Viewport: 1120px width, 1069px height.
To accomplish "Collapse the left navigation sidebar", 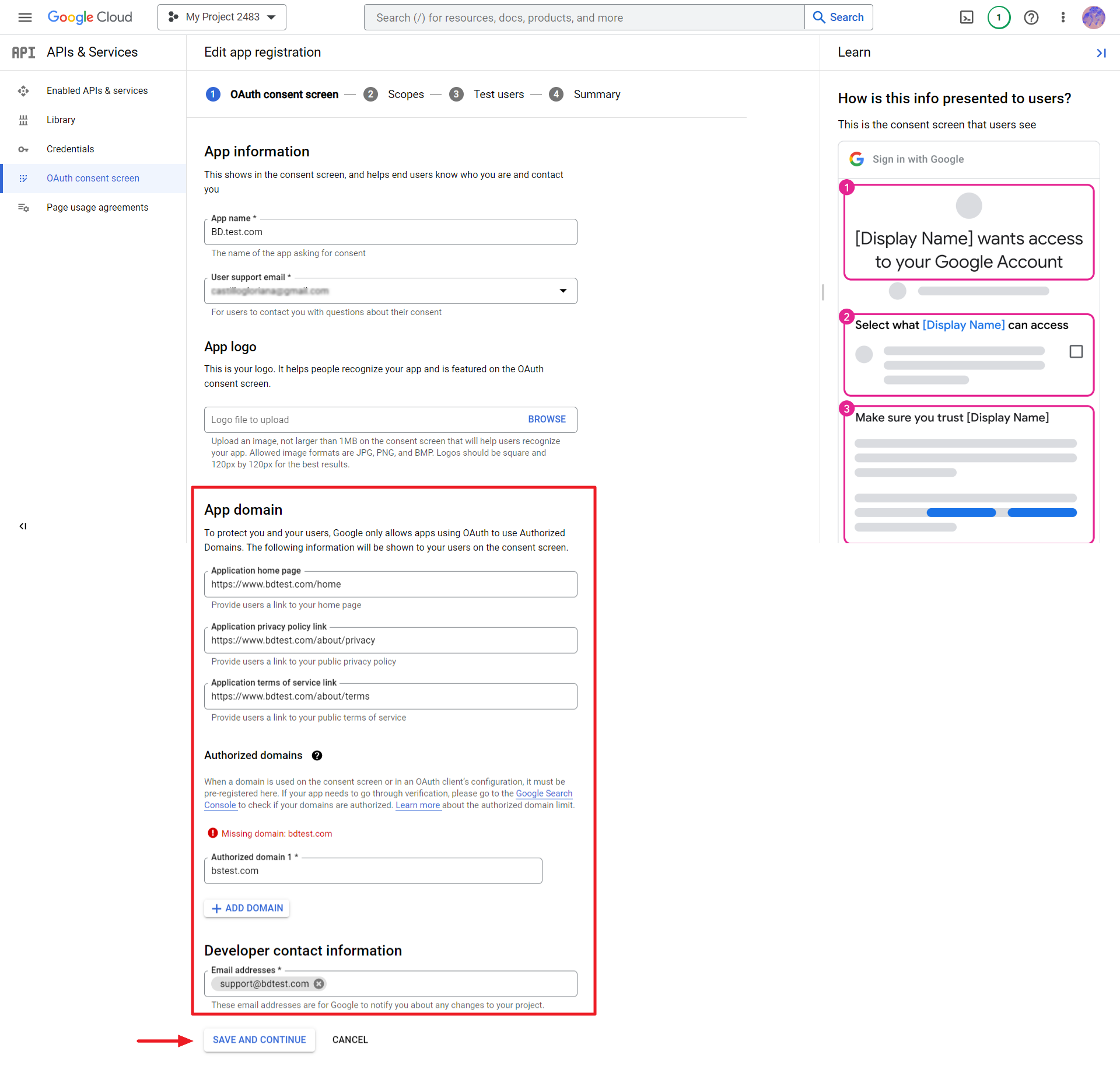I will 23,526.
